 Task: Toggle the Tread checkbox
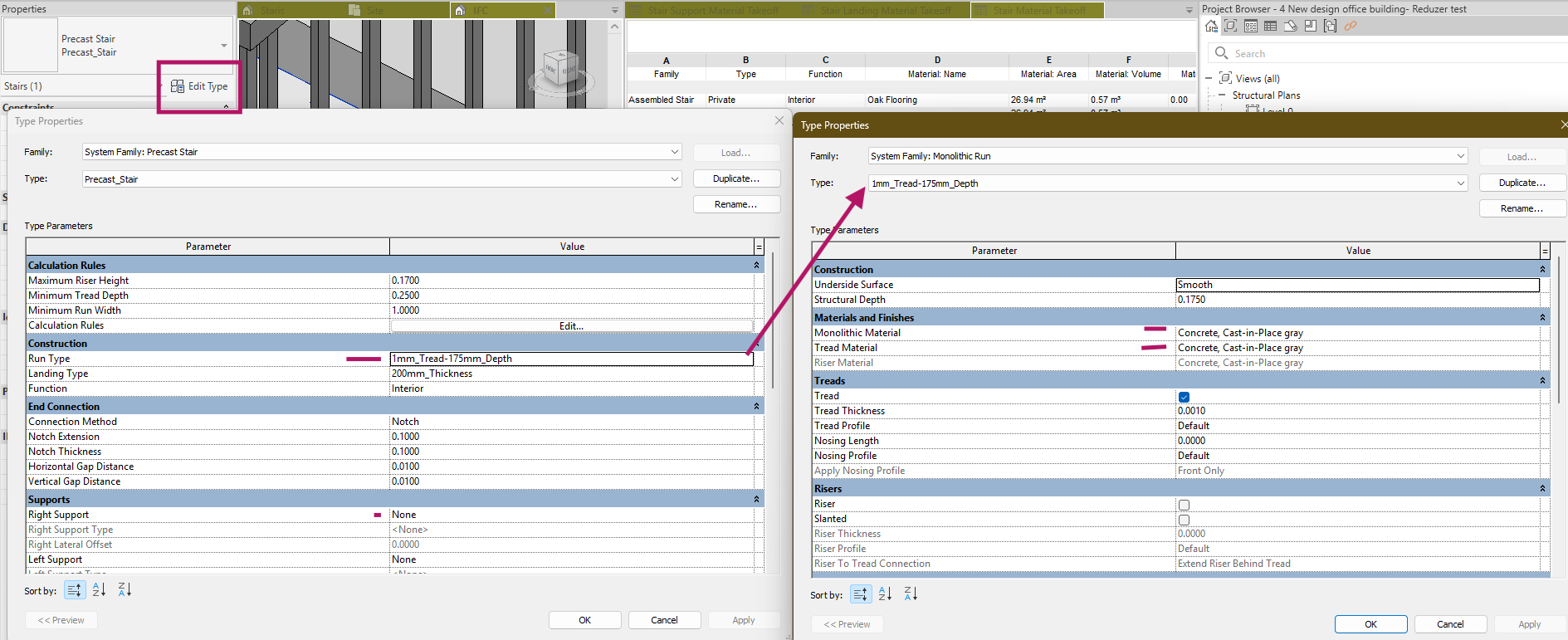pos(1184,397)
